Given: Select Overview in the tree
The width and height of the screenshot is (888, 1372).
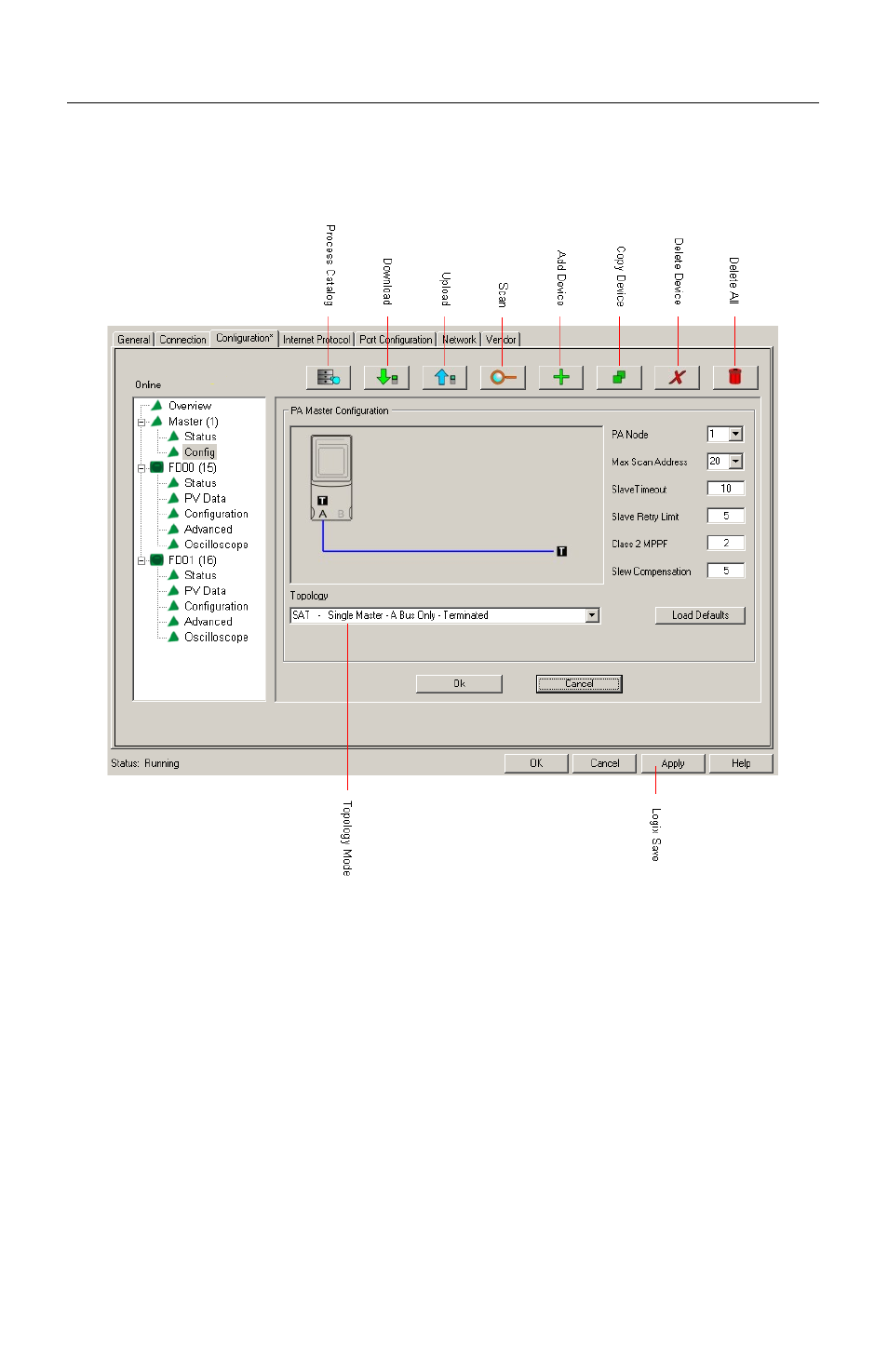Looking at the screenshot, I should point(190,406).
